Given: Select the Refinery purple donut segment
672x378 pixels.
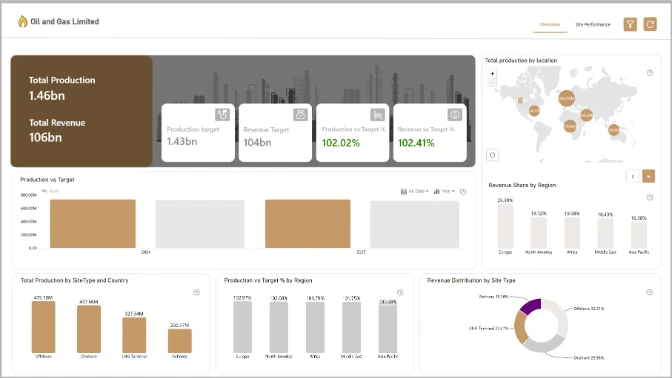Looking at the screenshot, I should click(x=531, y=306).
